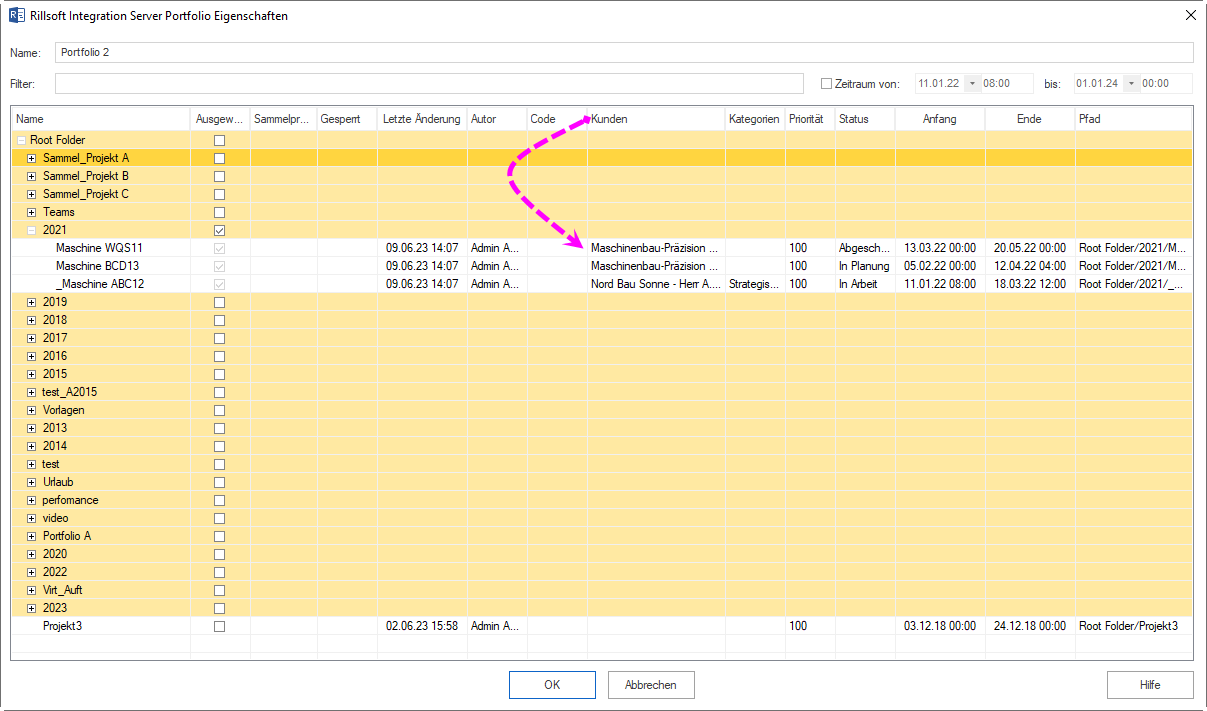Select the 2014 folder row
The image size is (1207, 711).
coord(601,446)
